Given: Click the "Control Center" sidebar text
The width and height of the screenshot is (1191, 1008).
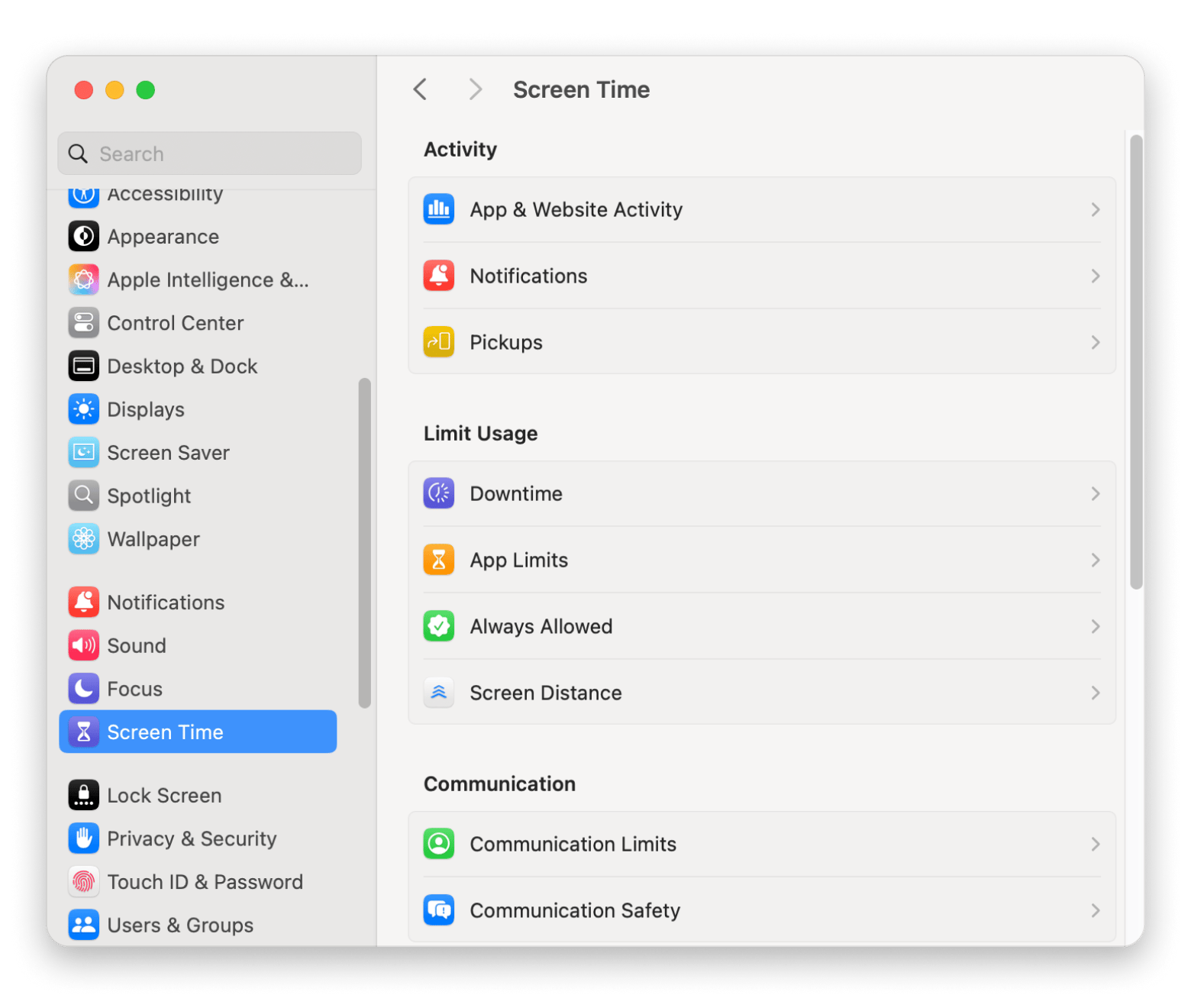Looking at the screenshot, I should (x=176, y=323).
